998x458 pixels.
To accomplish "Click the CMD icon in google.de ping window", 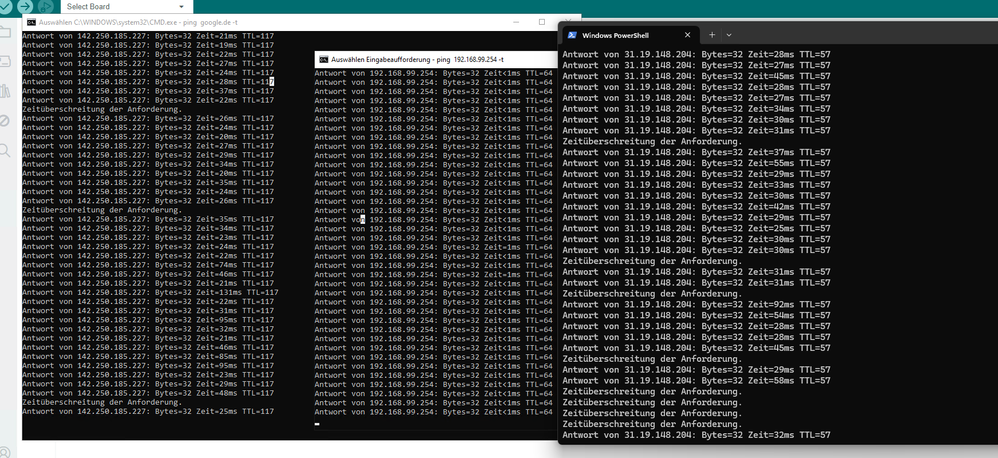I will (x=31, y=22).
